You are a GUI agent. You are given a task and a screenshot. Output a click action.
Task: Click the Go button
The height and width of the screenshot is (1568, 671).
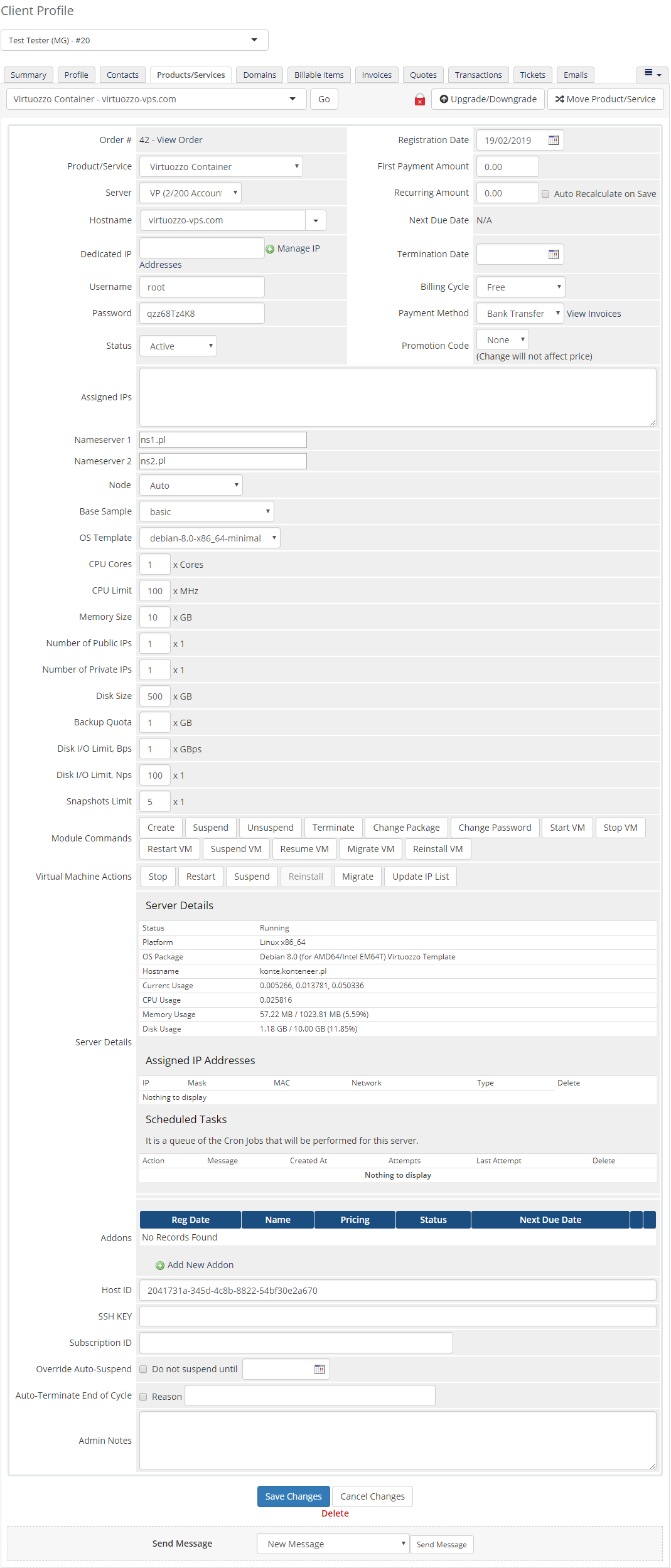pyautogui.click(x=324, y=99)
